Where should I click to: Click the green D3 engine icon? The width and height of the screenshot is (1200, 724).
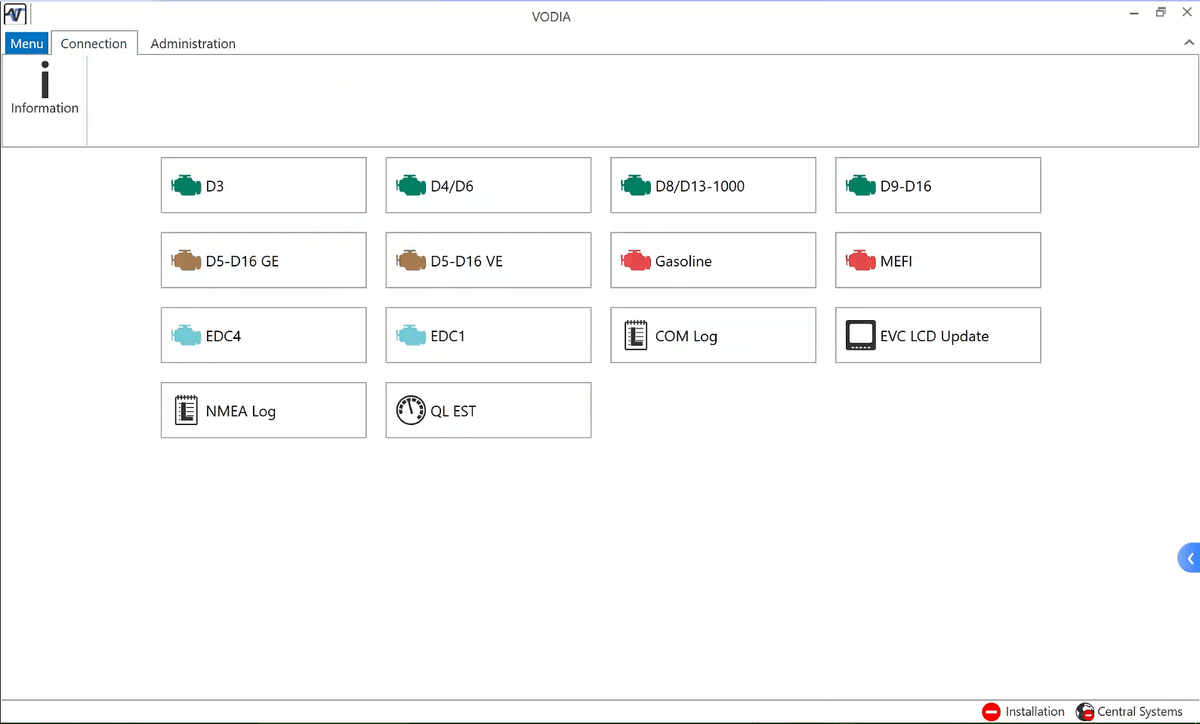185,186
